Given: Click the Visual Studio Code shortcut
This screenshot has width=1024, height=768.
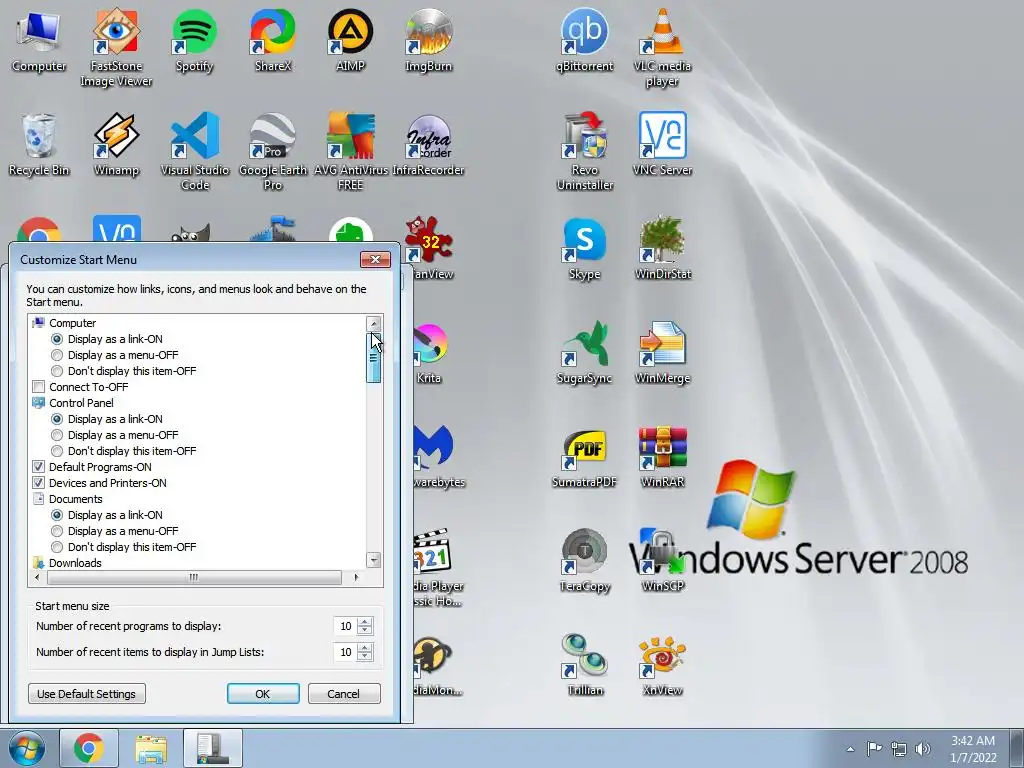Looking at the screenshot, I should click(x=195, y=151).
